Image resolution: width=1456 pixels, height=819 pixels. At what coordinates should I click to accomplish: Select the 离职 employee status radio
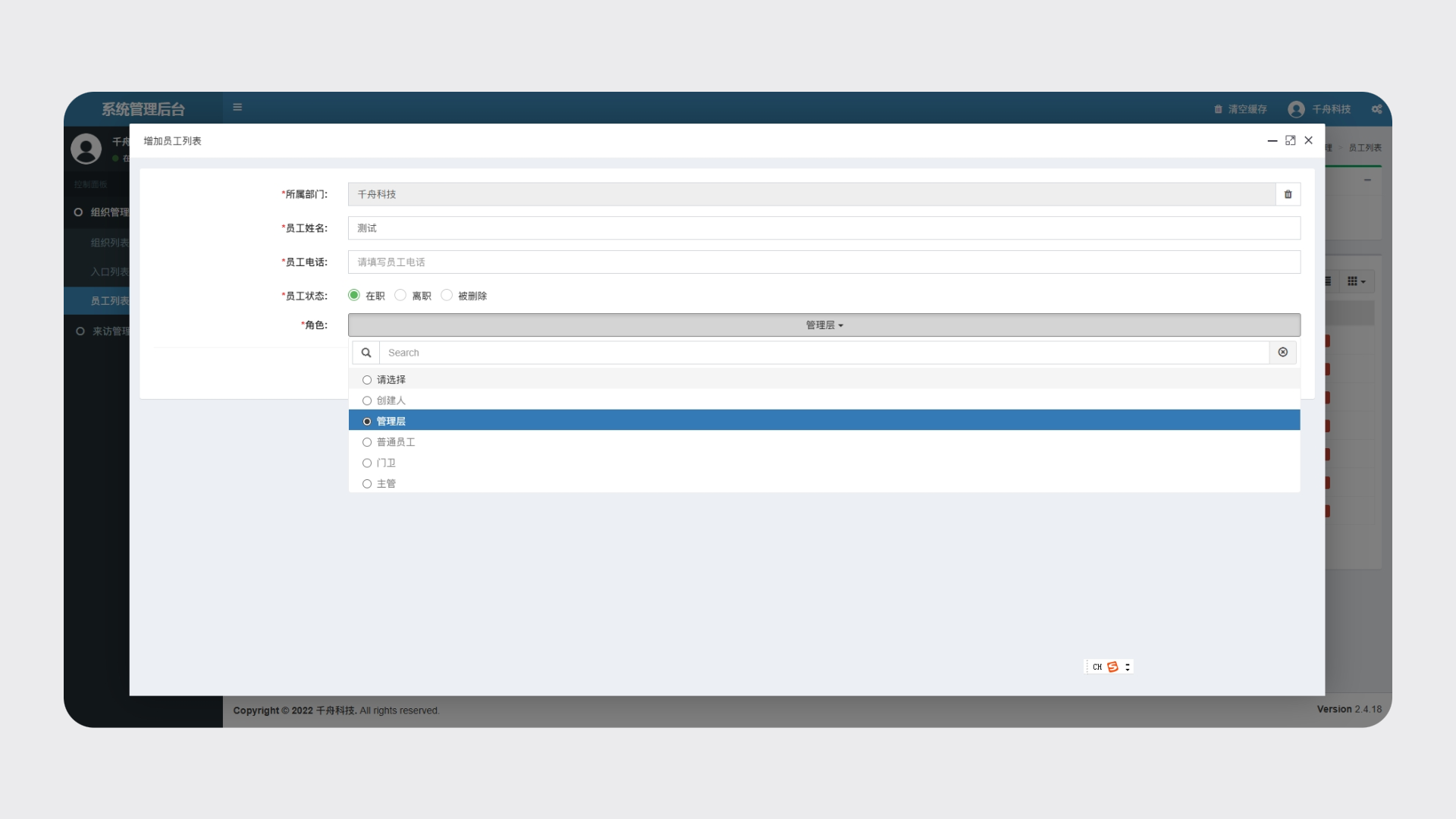[x=400, y=295]
